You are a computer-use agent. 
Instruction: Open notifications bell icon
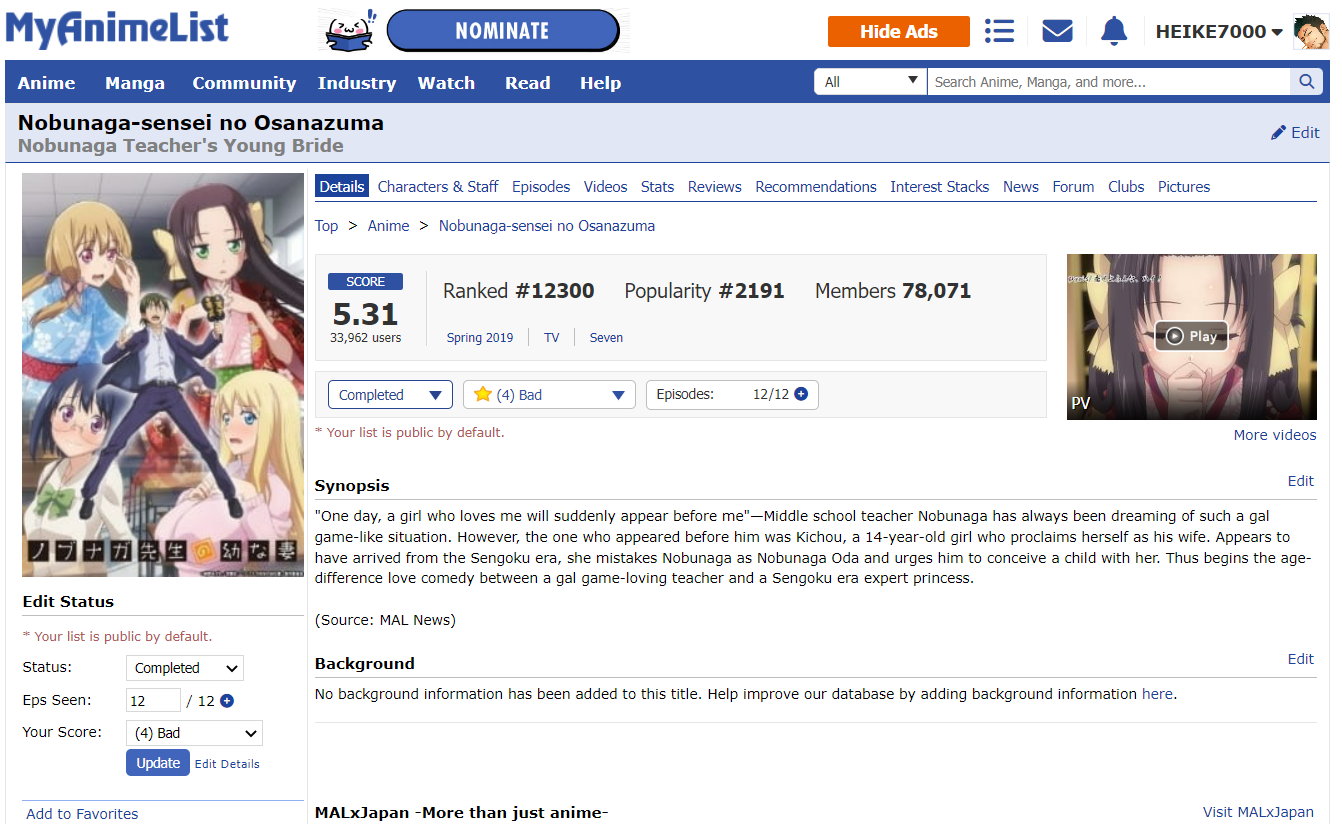click(1114, 31)
